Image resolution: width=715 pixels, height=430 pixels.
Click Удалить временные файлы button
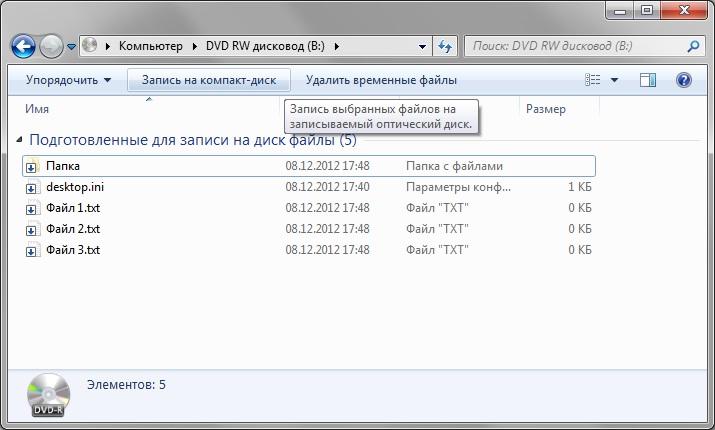click(381, 80)
